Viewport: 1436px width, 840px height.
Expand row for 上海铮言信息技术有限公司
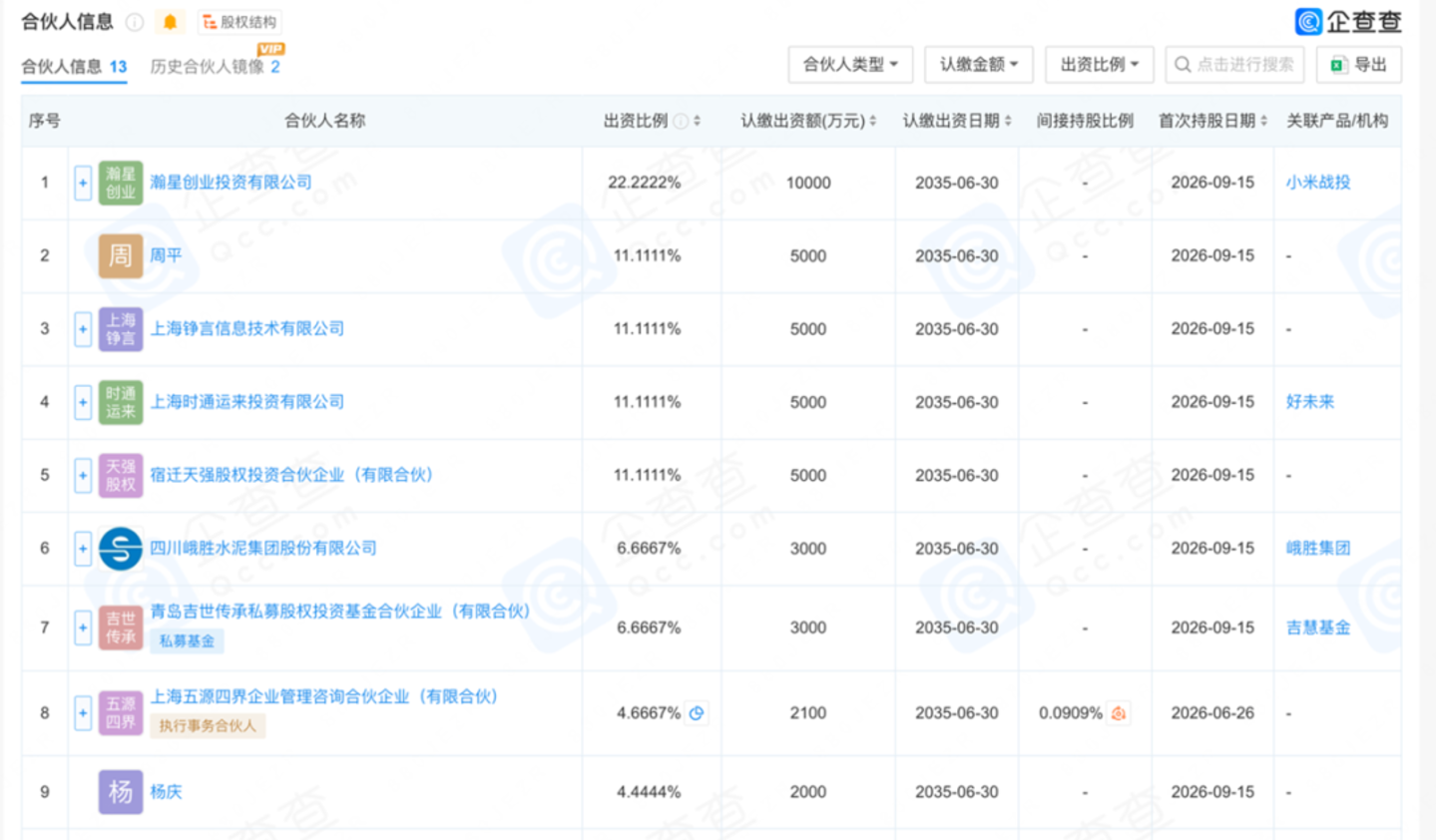(x=83, y=329)
